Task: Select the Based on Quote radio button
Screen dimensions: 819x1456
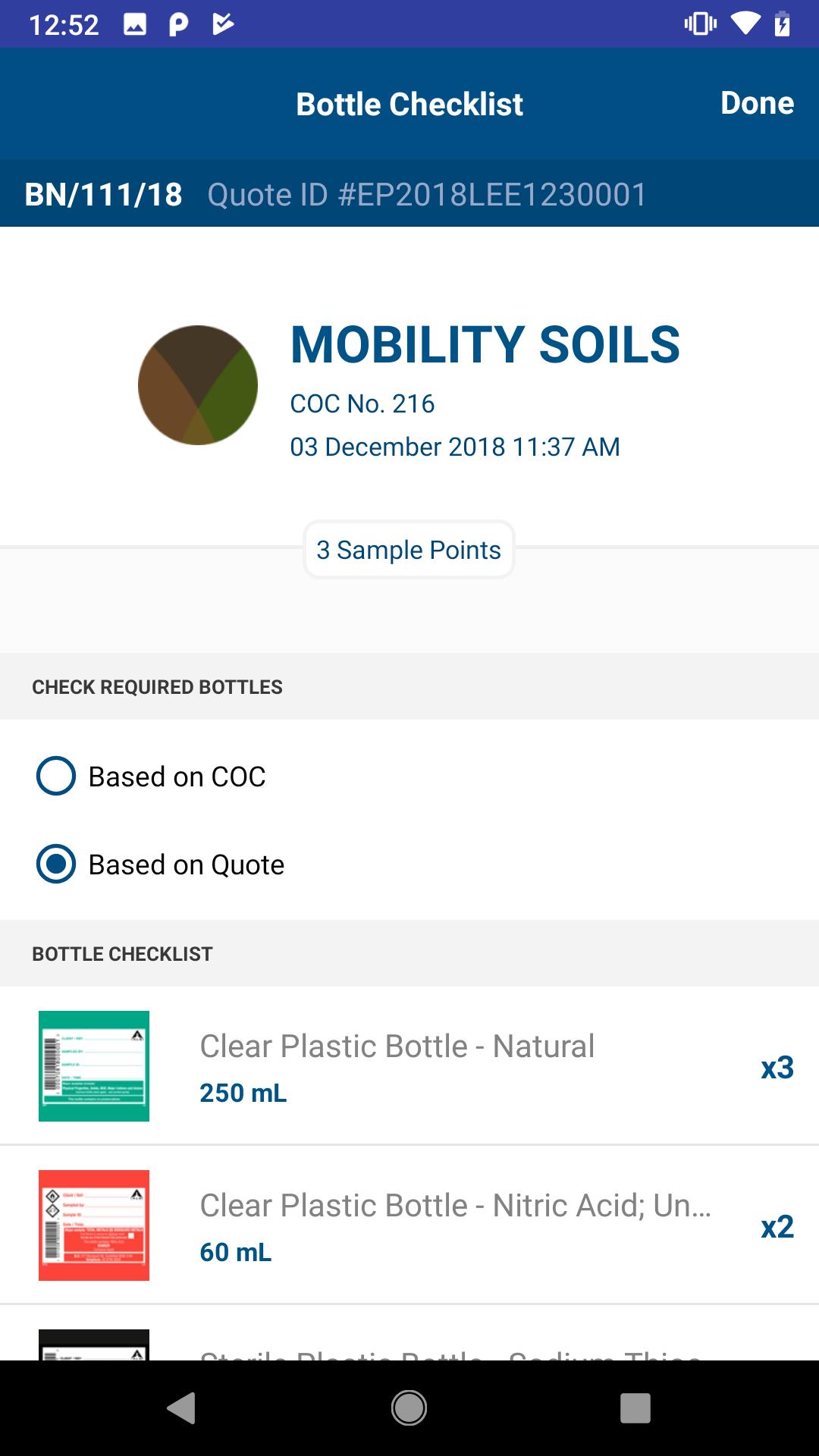Action: 56,864
